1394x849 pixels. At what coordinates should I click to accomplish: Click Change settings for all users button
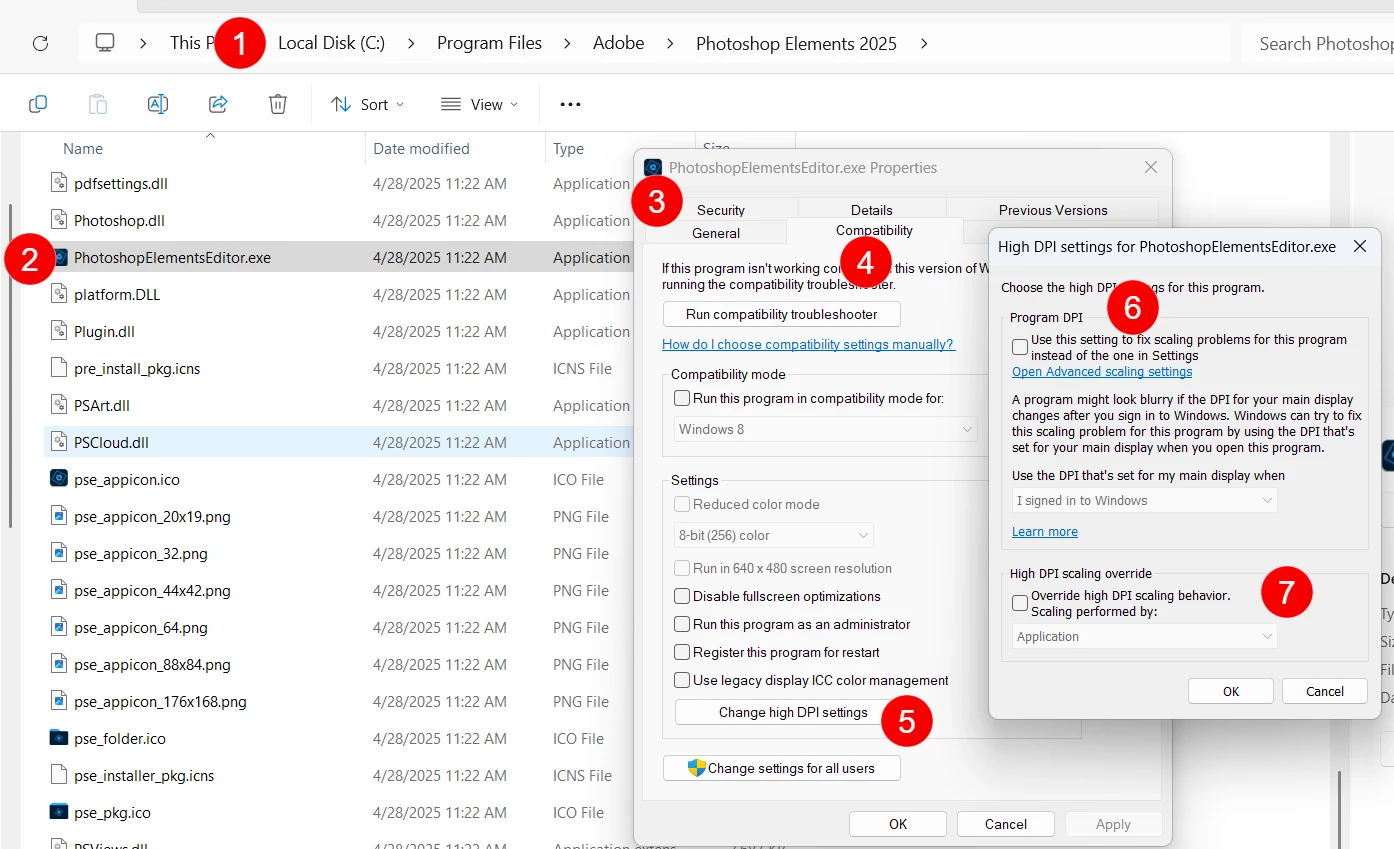(x=781, y=768)
